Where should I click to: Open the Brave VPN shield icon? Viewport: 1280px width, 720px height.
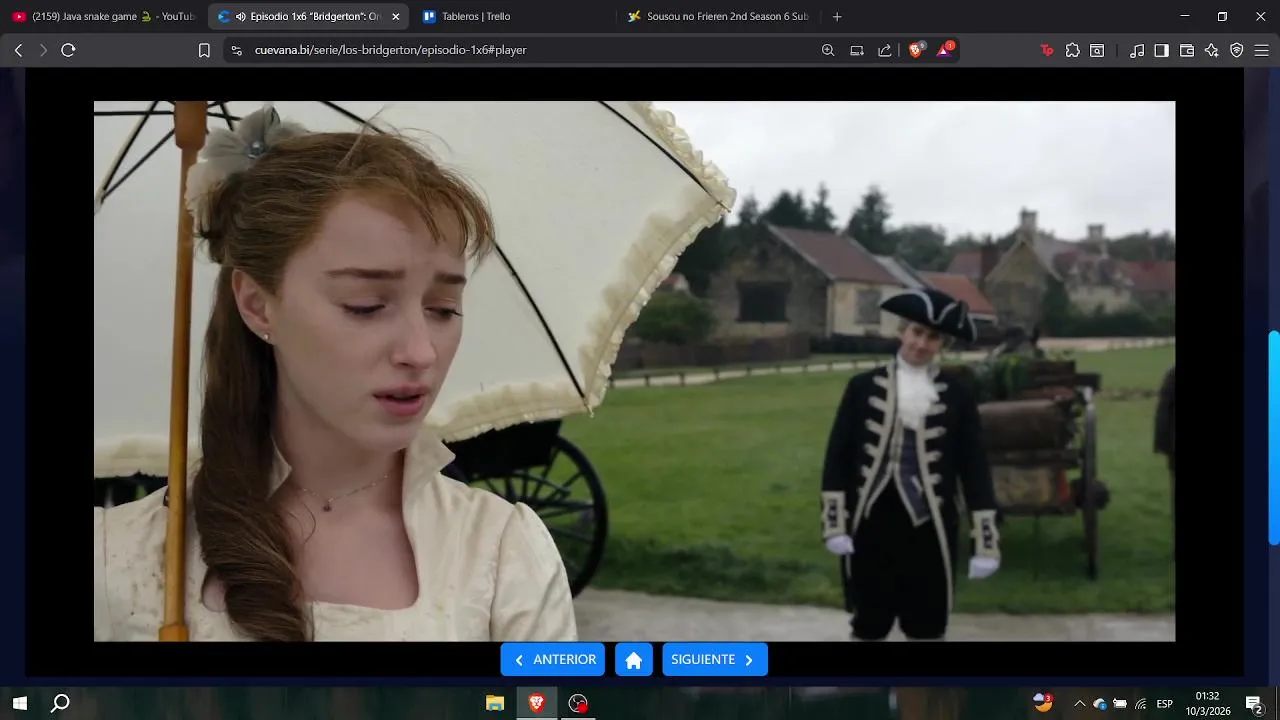point(1237,50)
